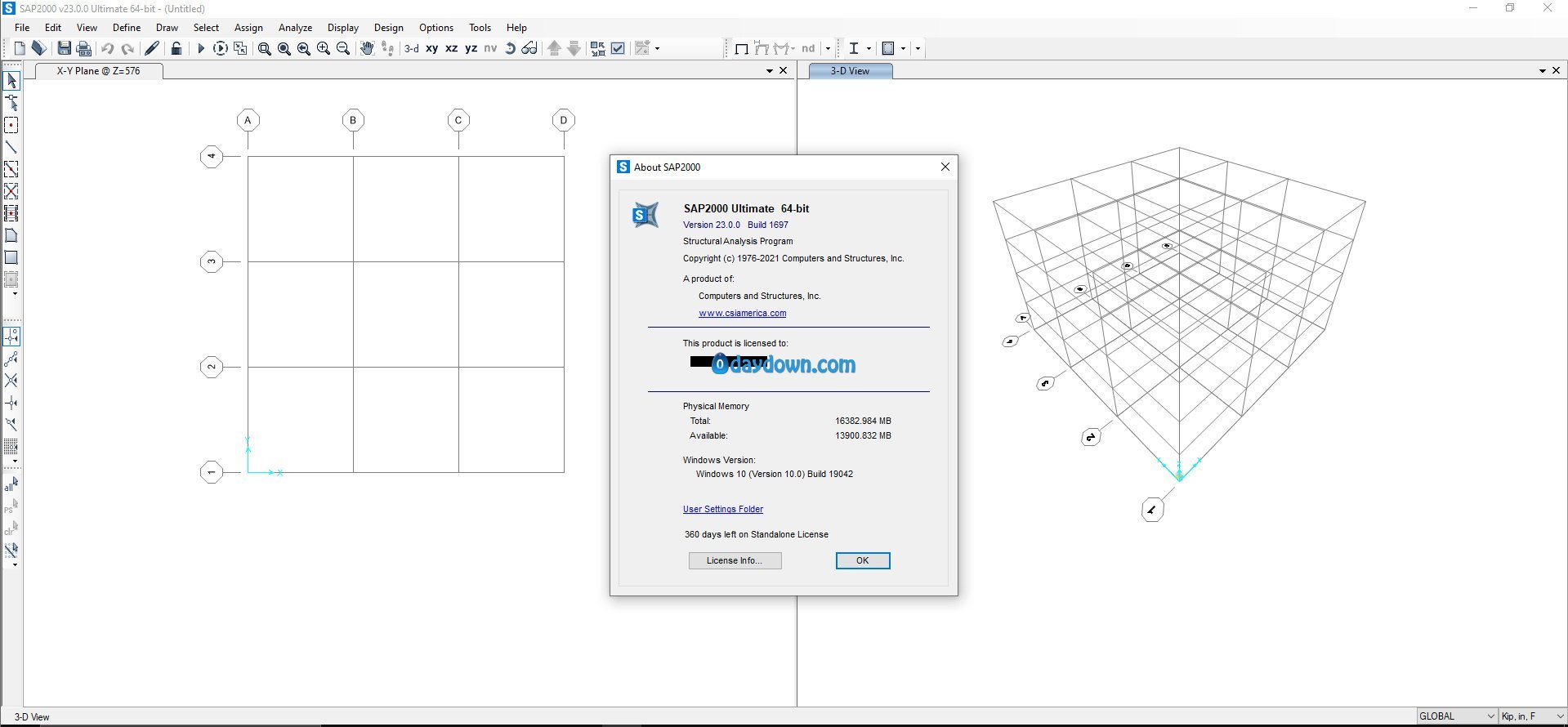Set view to yz plane
This screenshot has height=727, width=1568.
(x=471, y=49)
